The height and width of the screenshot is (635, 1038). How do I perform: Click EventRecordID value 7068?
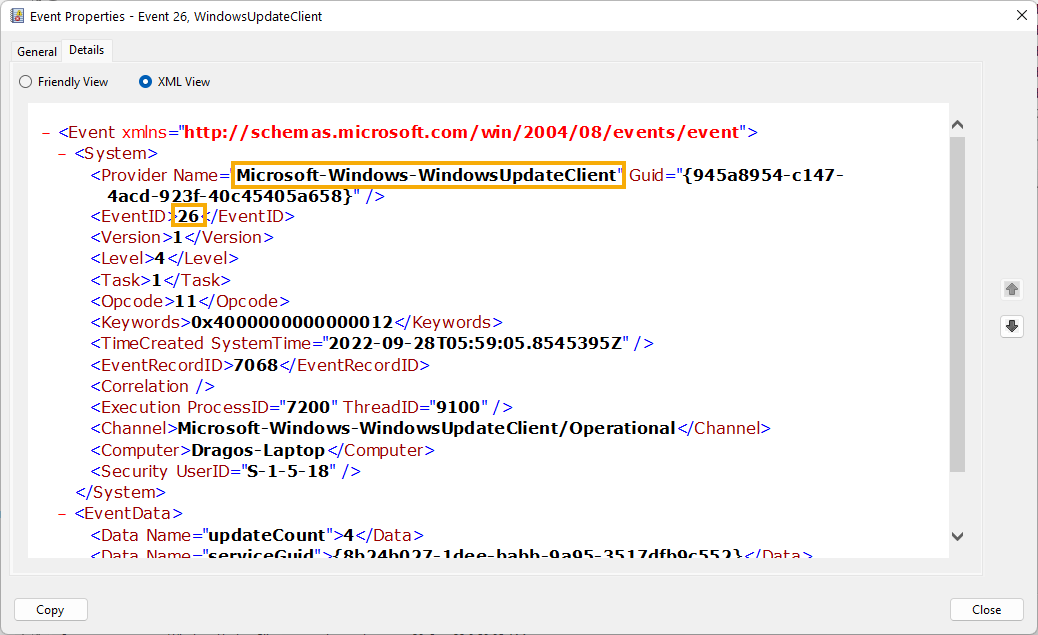pos(256,366)
